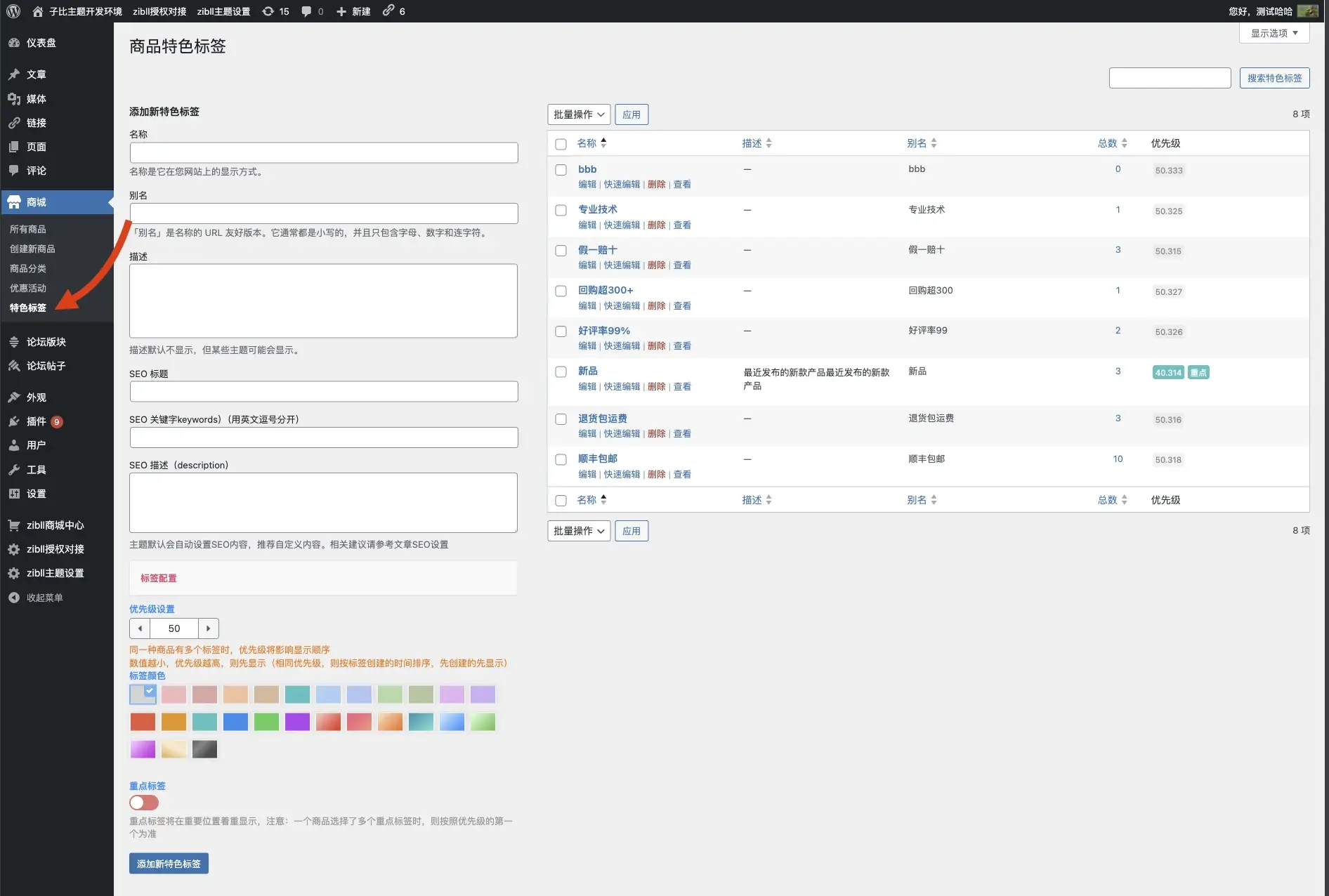Click the comments bubble icon in admin bar
Viewport: 1329px width, 896px height.
click(x=307, y=11)
